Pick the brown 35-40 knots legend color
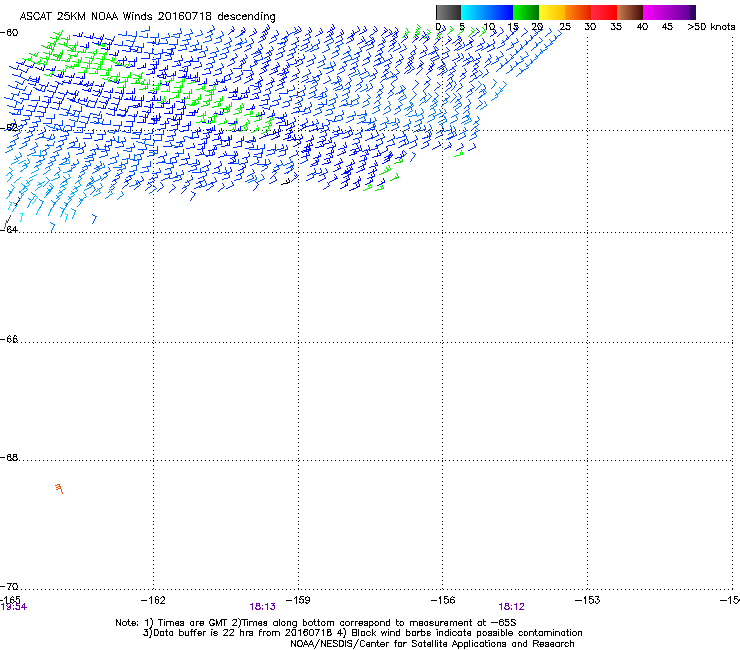The image size is (740, 650). coord(630,12)
